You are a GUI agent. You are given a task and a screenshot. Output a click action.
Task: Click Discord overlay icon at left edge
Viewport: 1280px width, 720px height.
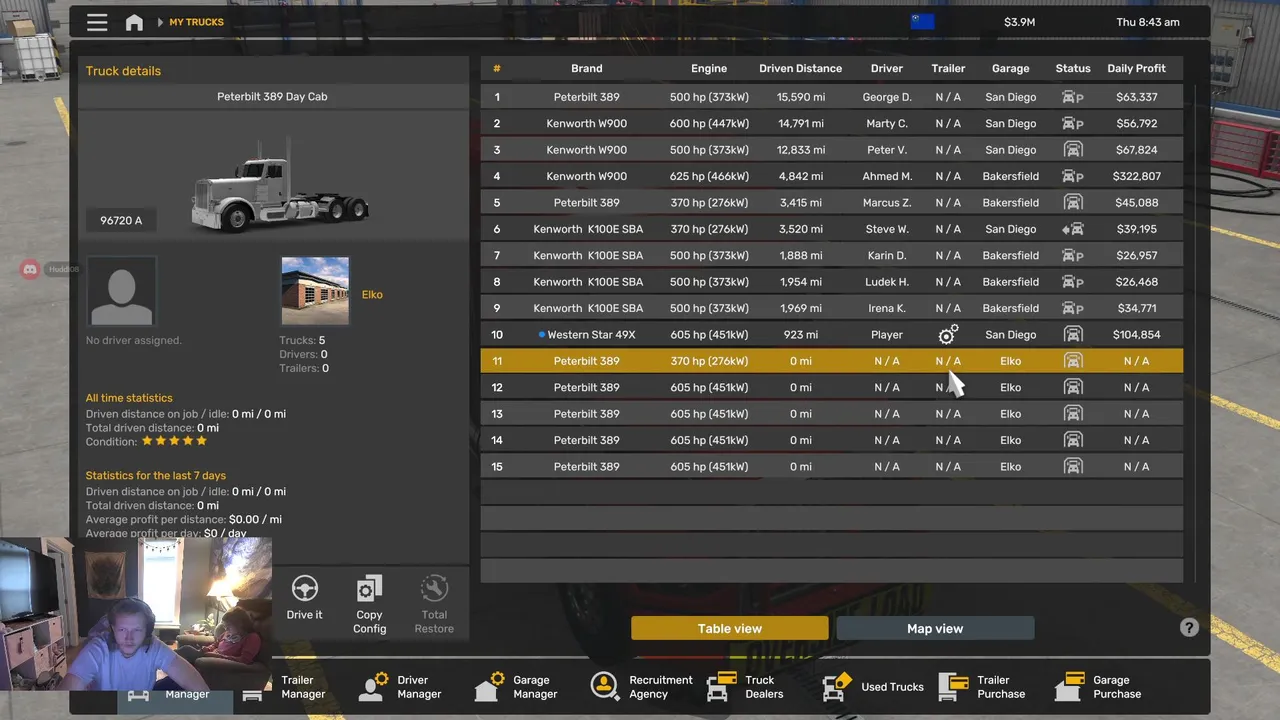click(30, 269)
